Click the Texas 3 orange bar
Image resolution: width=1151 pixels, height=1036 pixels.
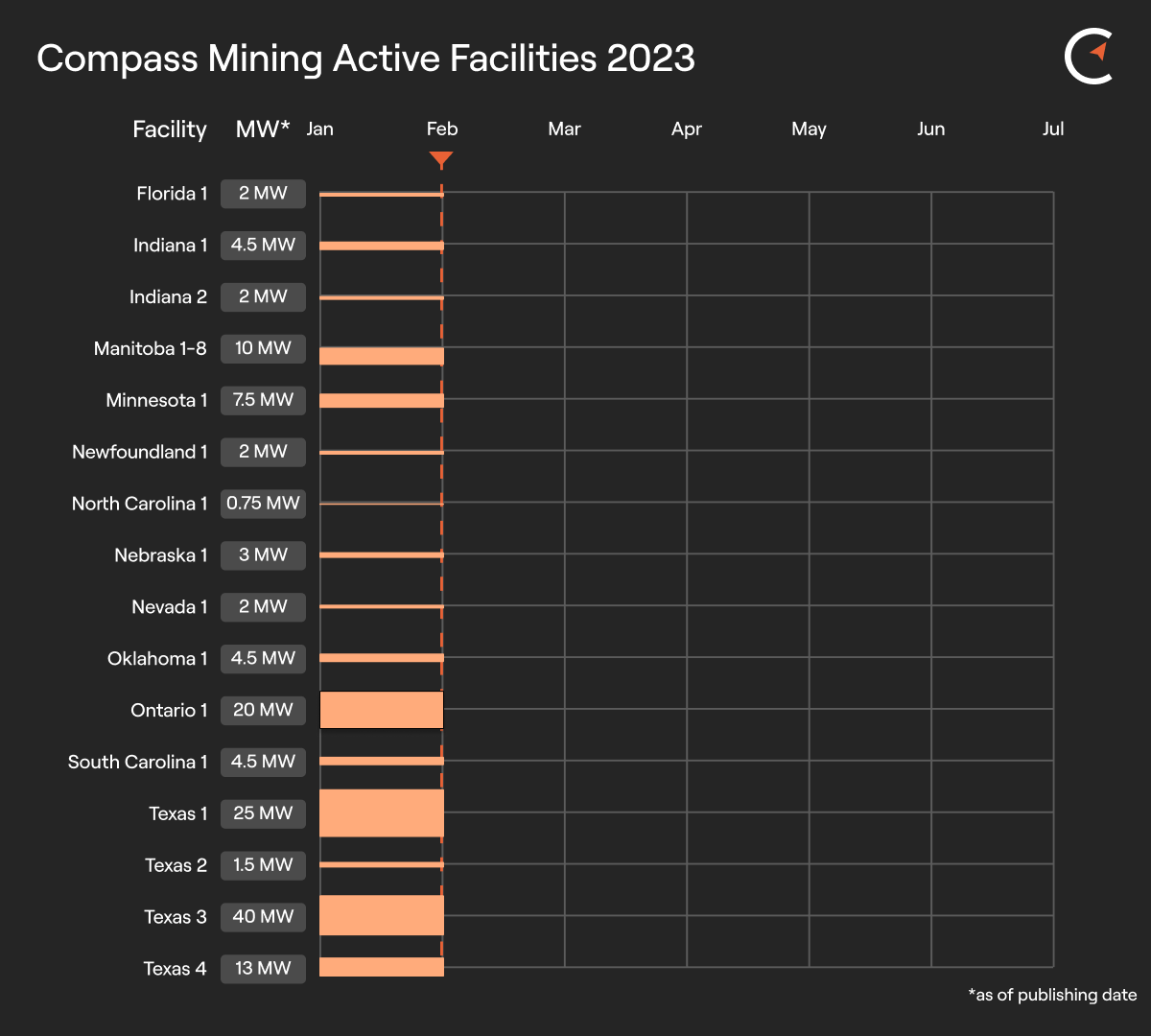tap(382, 915)
